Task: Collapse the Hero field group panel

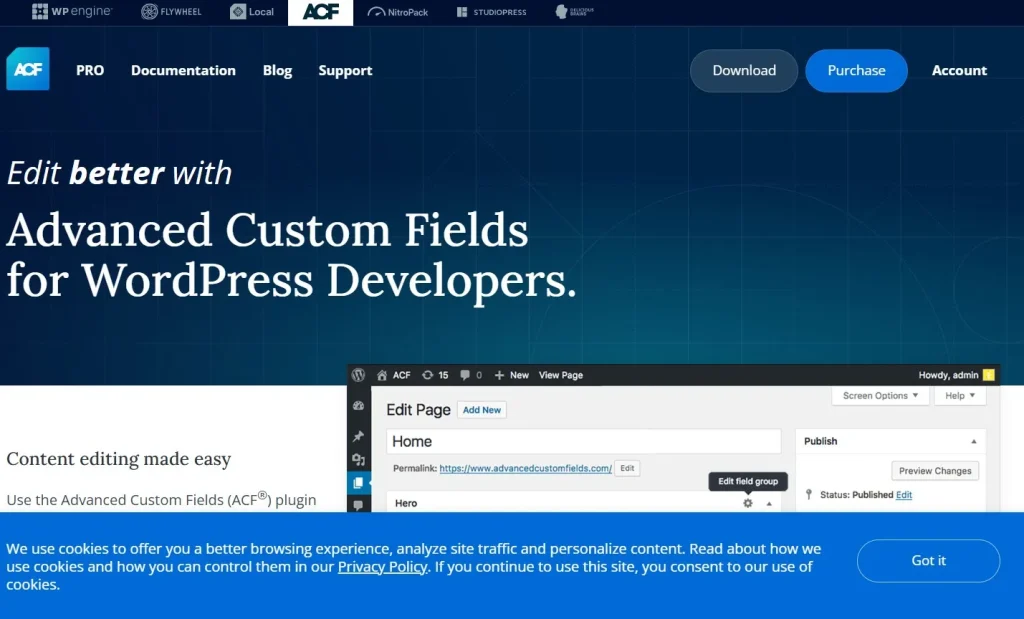Action: 769,504
